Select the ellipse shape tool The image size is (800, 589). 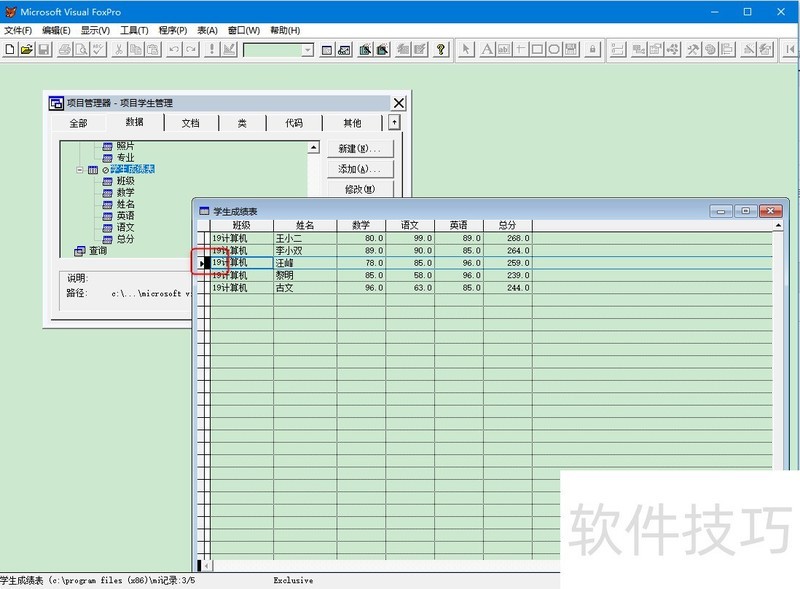[x=554, y=49]
